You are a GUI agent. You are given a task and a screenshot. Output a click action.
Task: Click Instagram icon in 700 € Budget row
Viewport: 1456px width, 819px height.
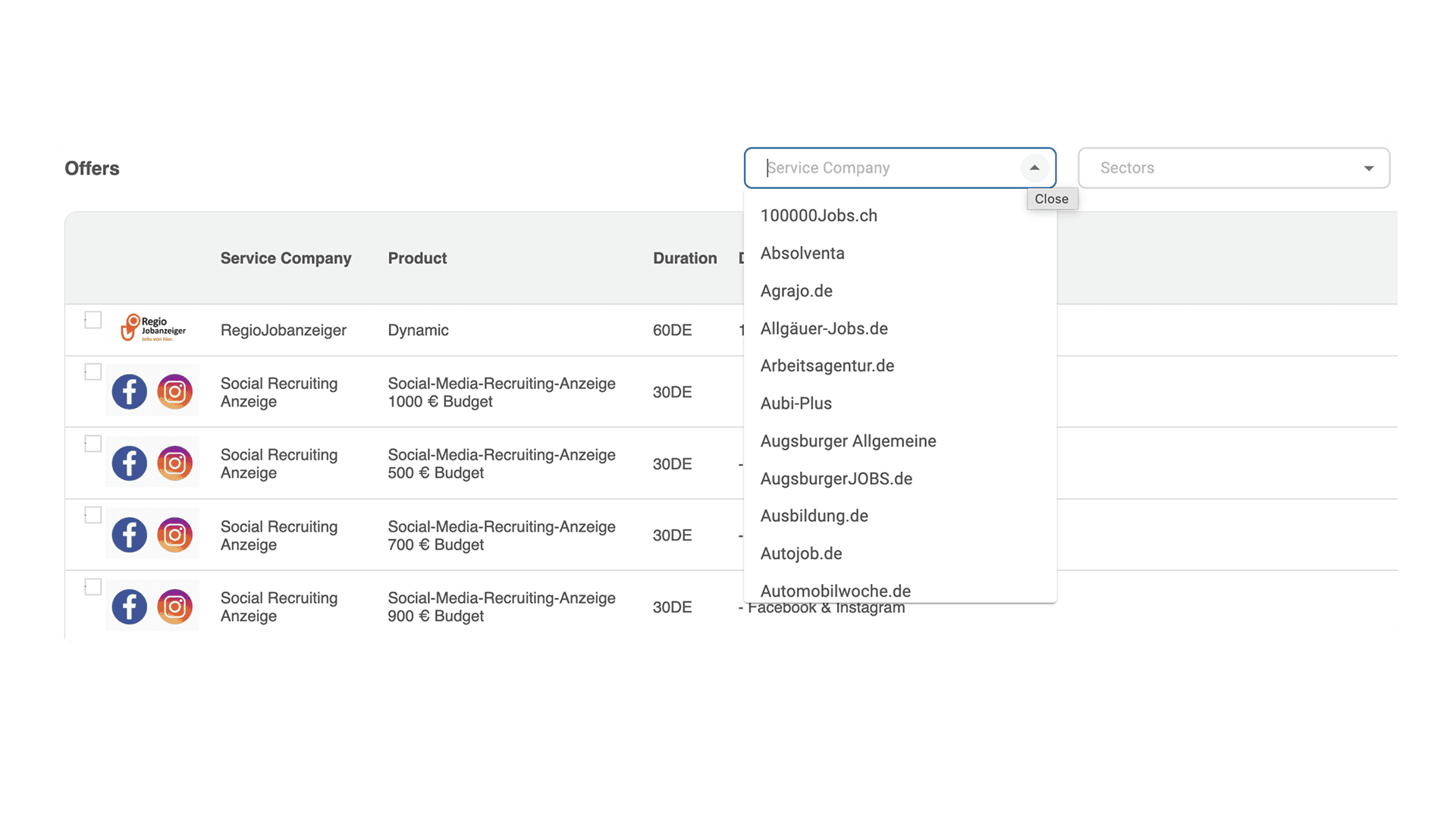175,535
